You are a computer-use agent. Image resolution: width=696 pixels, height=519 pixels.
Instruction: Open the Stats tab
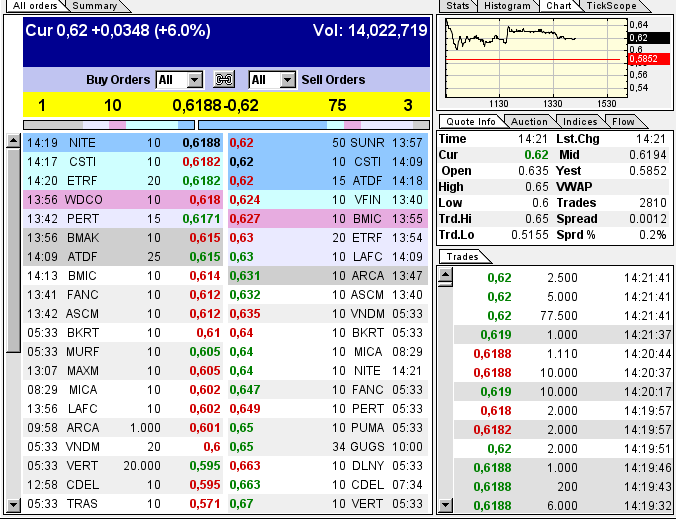(458, 6)
